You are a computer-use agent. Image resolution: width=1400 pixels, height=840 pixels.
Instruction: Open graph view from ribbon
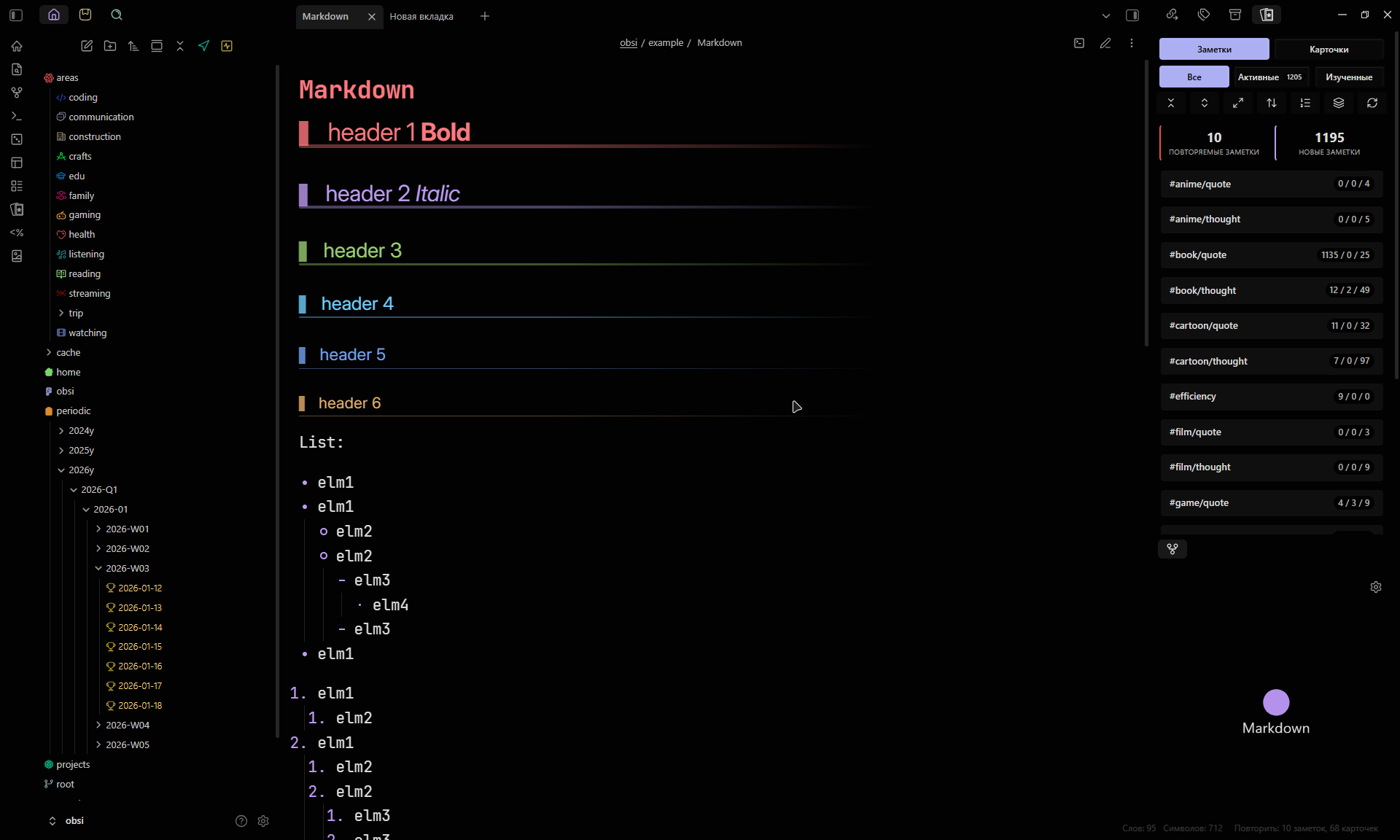[x=17, y=93]
